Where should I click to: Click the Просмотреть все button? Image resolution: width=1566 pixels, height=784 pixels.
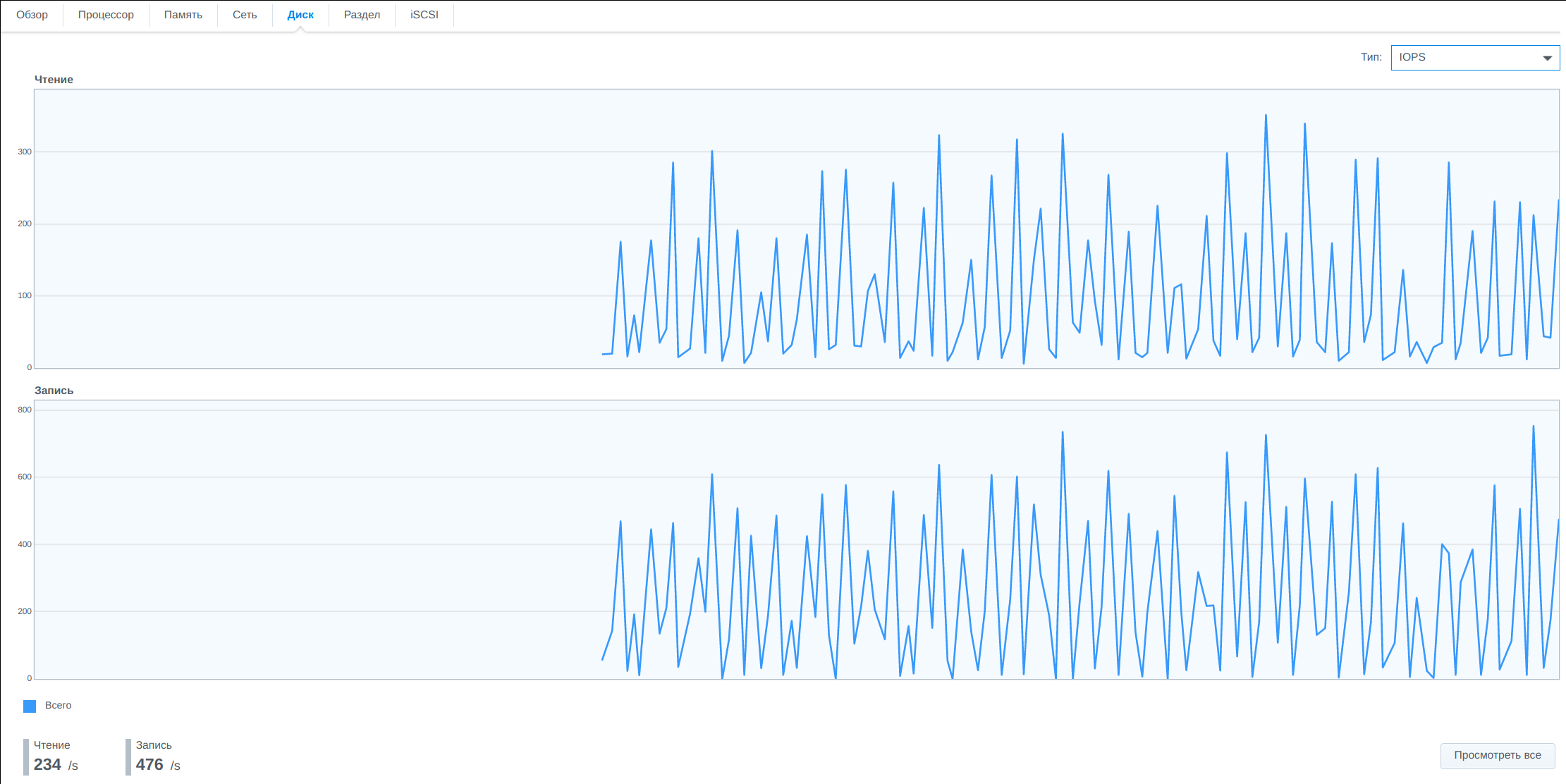coord(1498,755)
